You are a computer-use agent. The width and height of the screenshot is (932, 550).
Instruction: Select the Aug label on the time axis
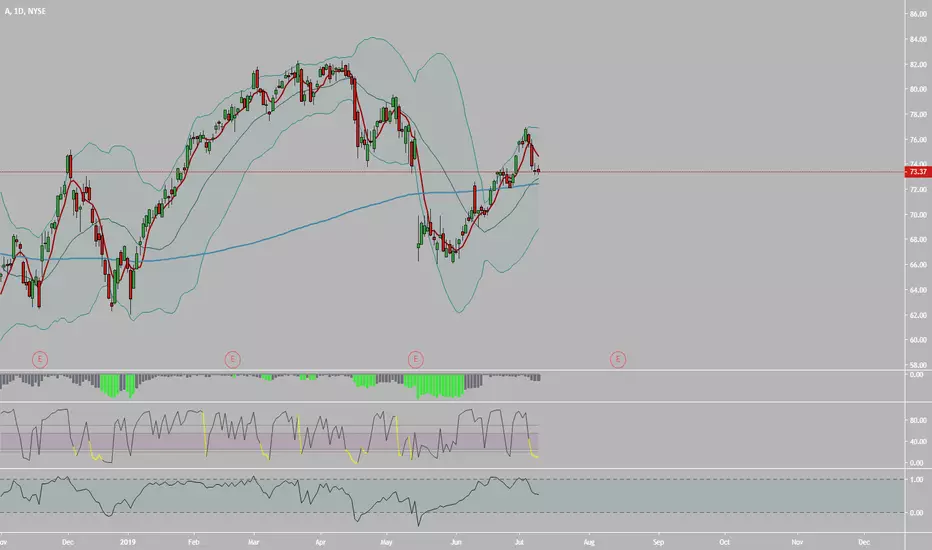[x=589, y=542]
